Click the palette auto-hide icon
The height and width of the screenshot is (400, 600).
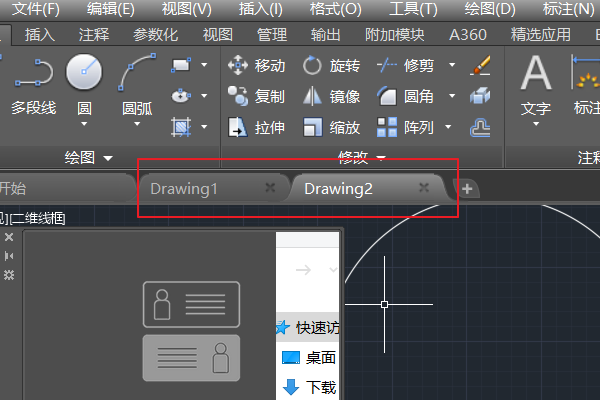point(9,256)
